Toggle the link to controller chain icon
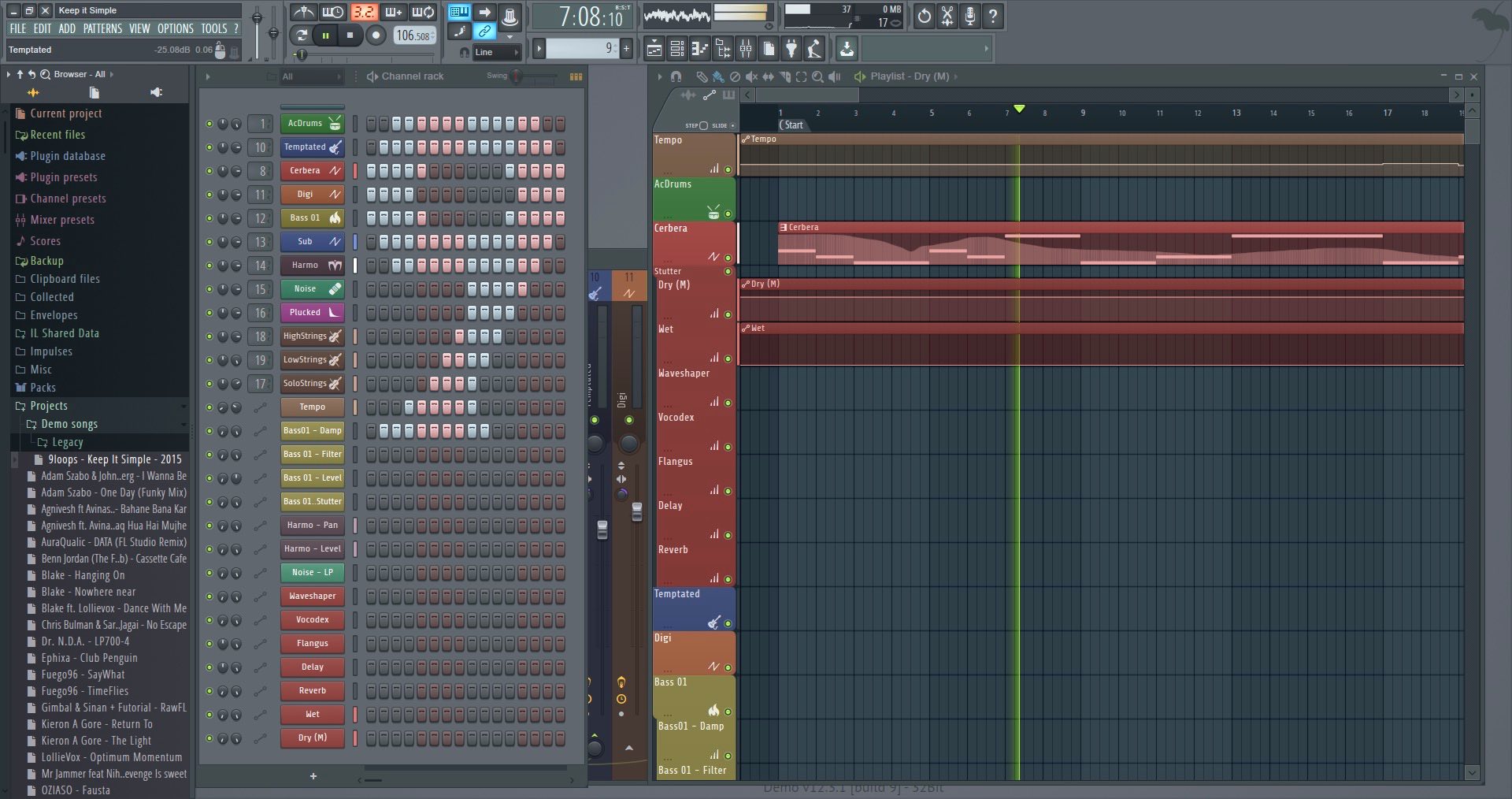This screenshot has width=1512, height=799. [485, 32]
